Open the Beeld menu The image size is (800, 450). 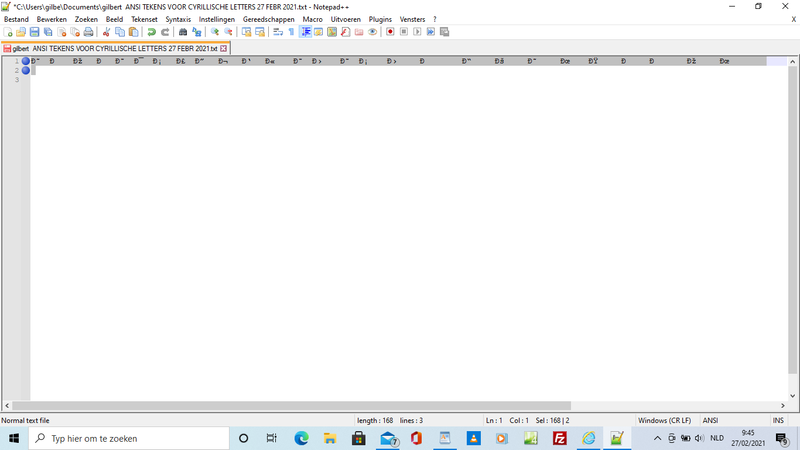point(114,19)
